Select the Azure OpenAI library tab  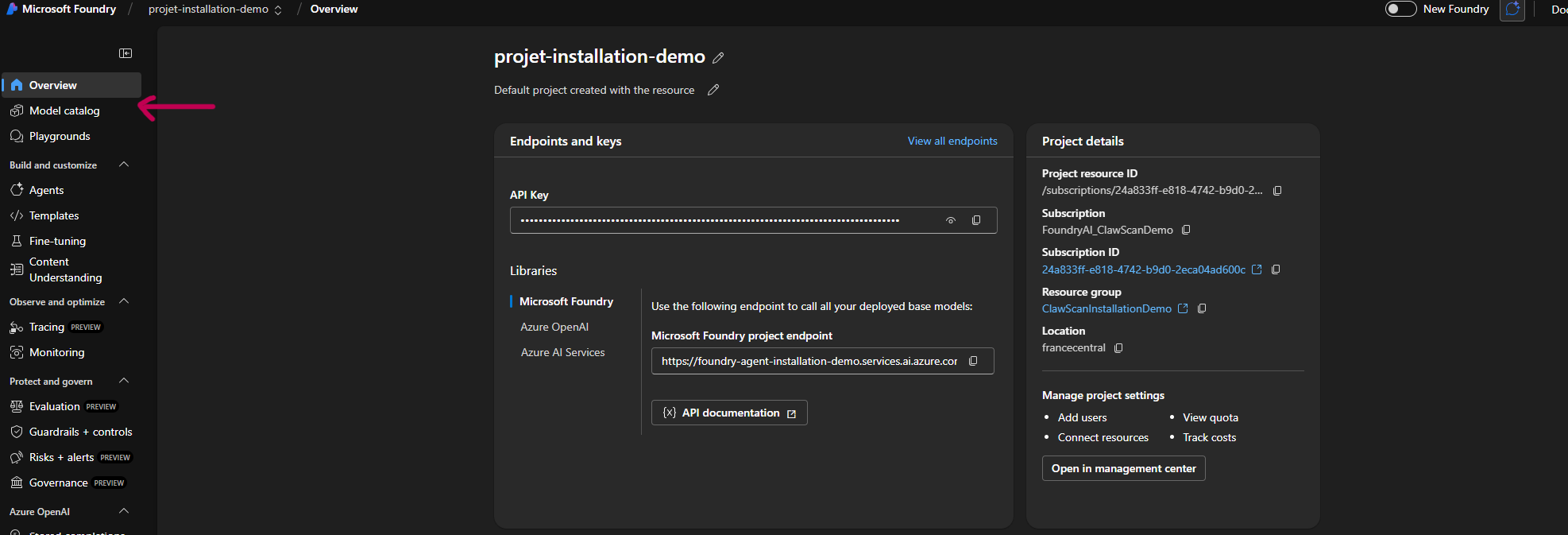click(554, 327)
